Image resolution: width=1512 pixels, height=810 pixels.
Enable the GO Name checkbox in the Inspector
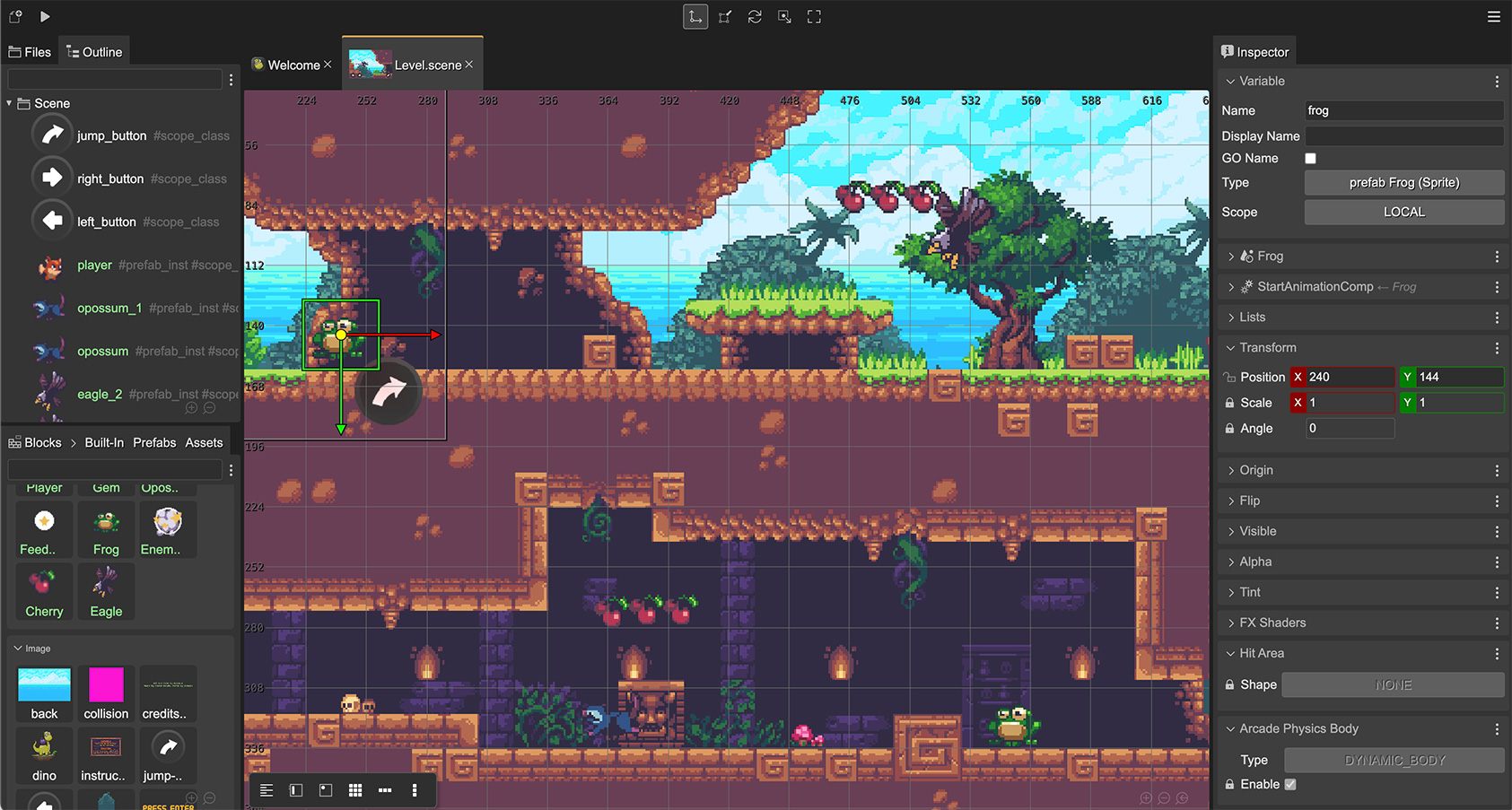1310,158
